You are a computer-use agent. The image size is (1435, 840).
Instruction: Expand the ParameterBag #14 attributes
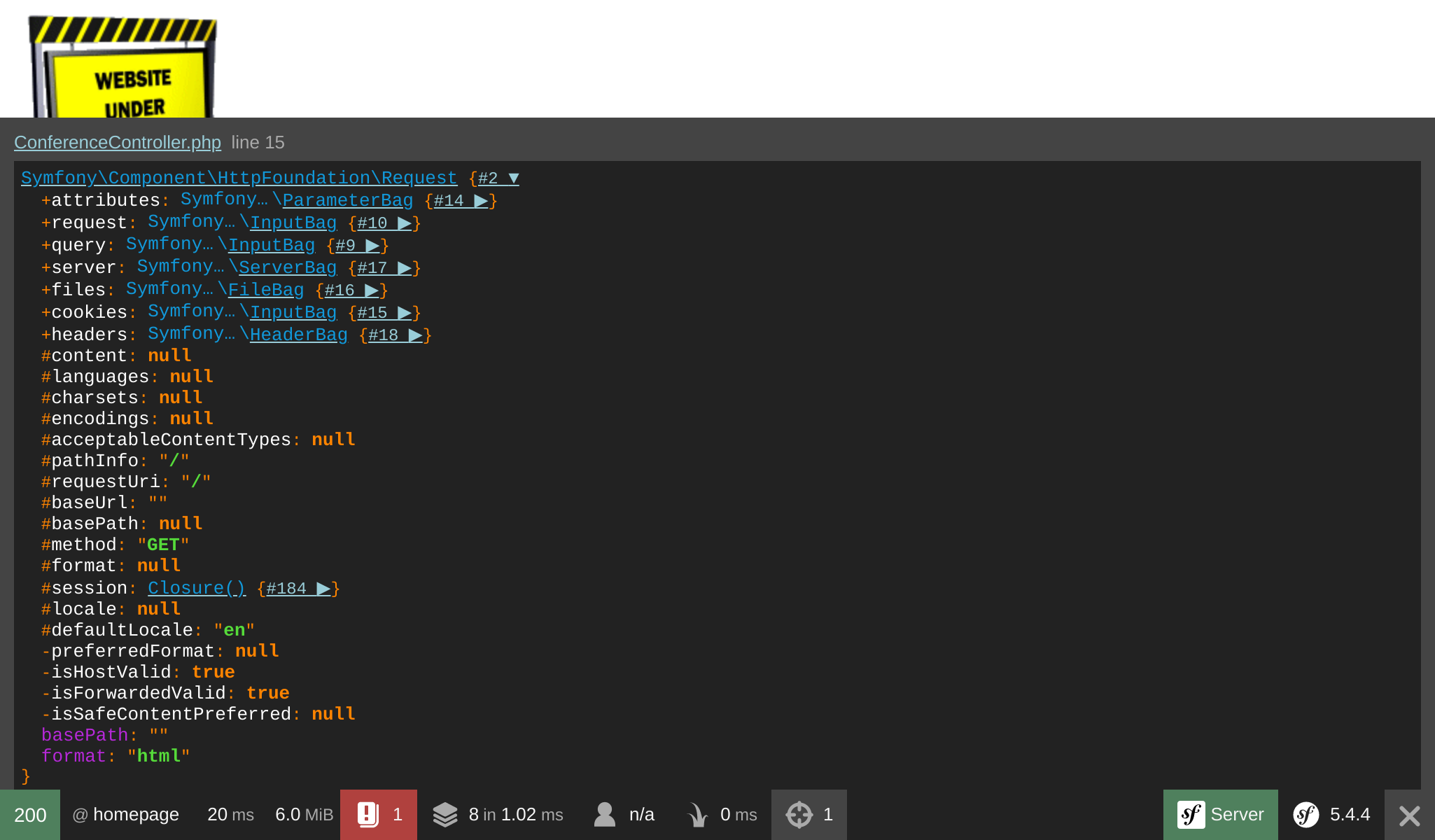458,200
